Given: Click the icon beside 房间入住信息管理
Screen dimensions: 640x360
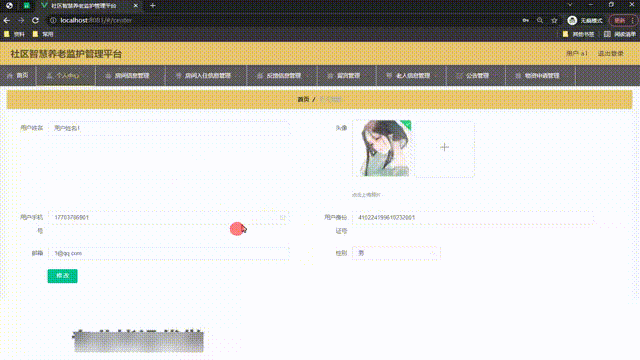Looking at the screenshot, I should [x=178, y=76].
